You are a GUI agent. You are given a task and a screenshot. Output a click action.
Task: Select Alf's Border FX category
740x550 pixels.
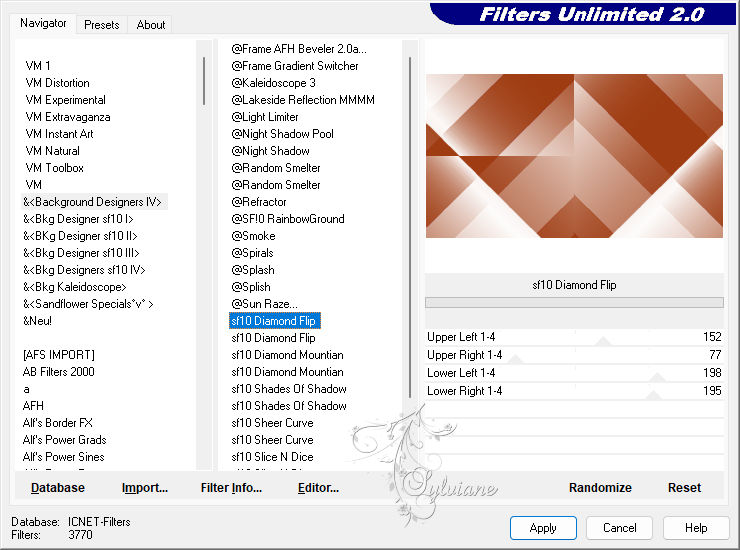pos(58,423)
